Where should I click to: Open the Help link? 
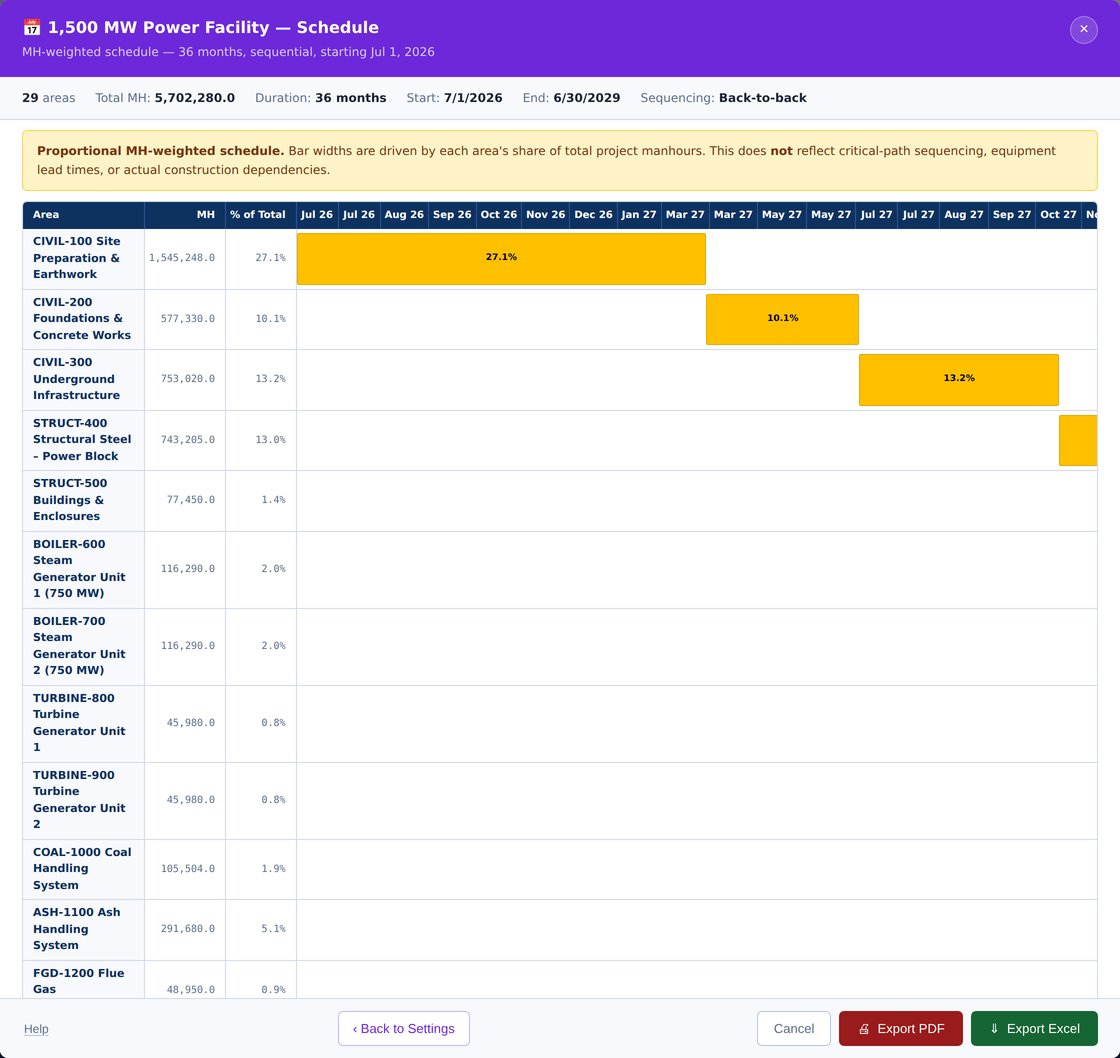[x=36, y=1029]
